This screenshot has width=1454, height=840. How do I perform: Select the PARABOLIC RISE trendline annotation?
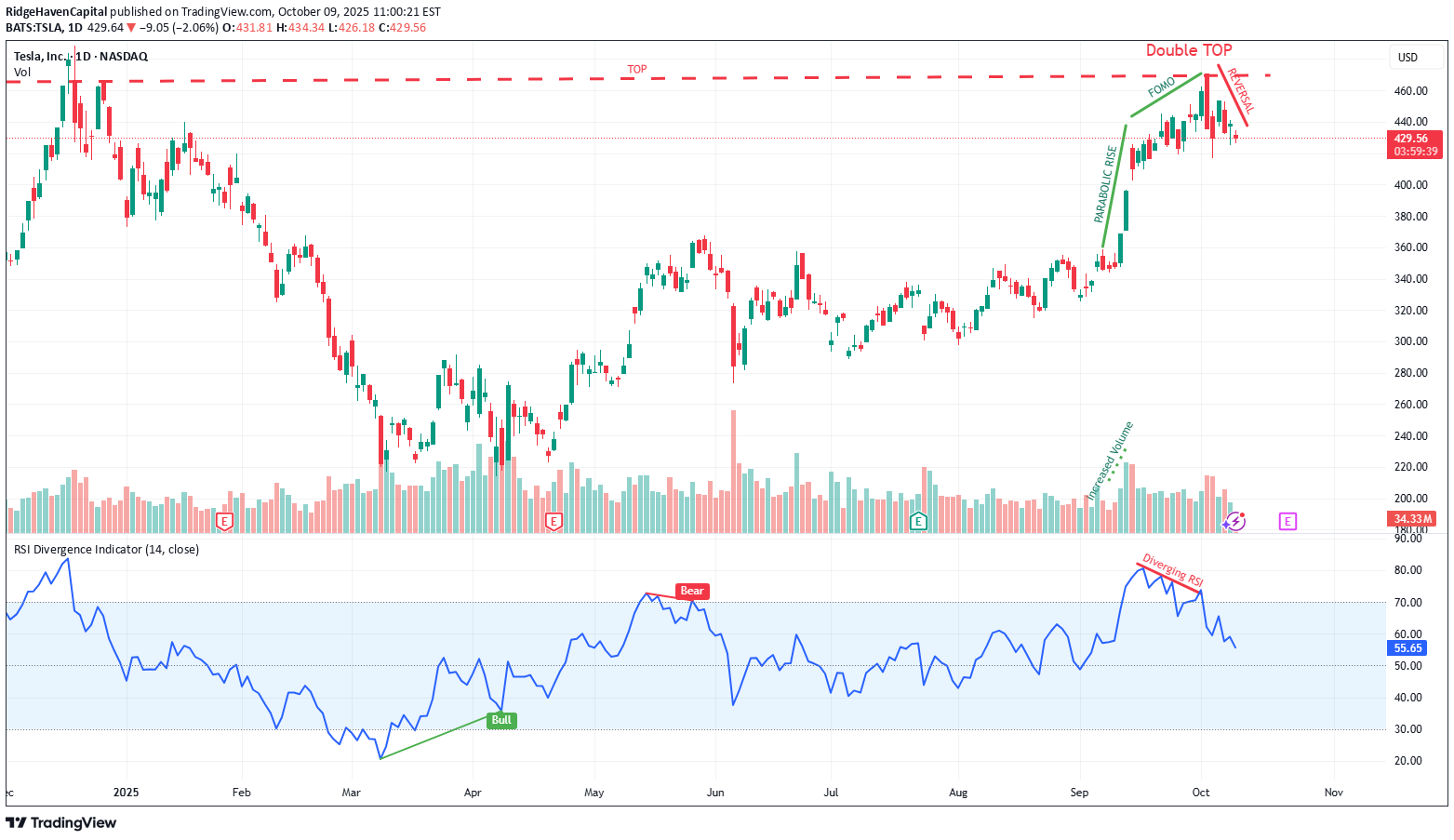(x=1106, y=184)
